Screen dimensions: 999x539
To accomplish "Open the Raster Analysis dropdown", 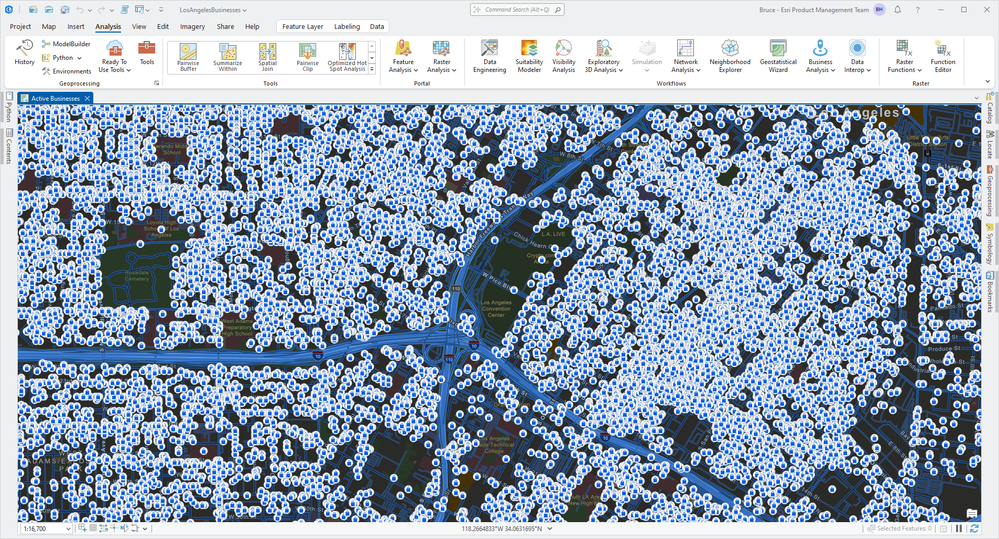I will (x=441, y=56).
